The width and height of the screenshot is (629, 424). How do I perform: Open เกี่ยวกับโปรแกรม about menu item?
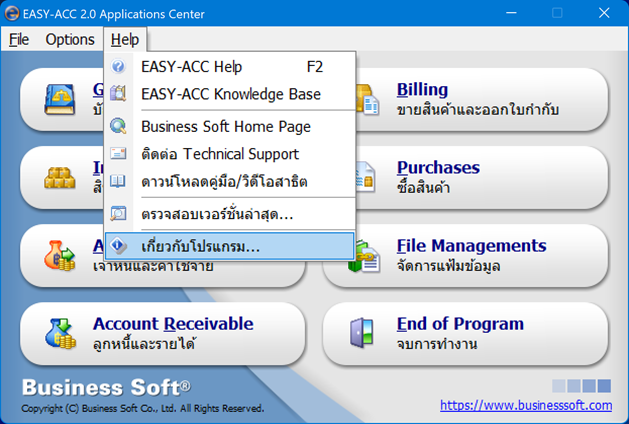pos(201,245)
